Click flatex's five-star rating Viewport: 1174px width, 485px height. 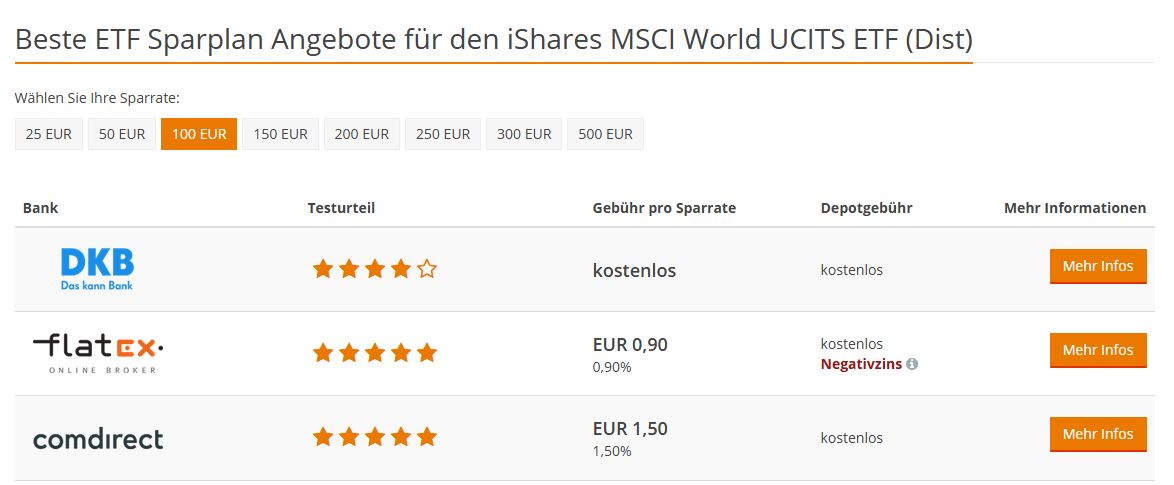(x=375, y=353)
